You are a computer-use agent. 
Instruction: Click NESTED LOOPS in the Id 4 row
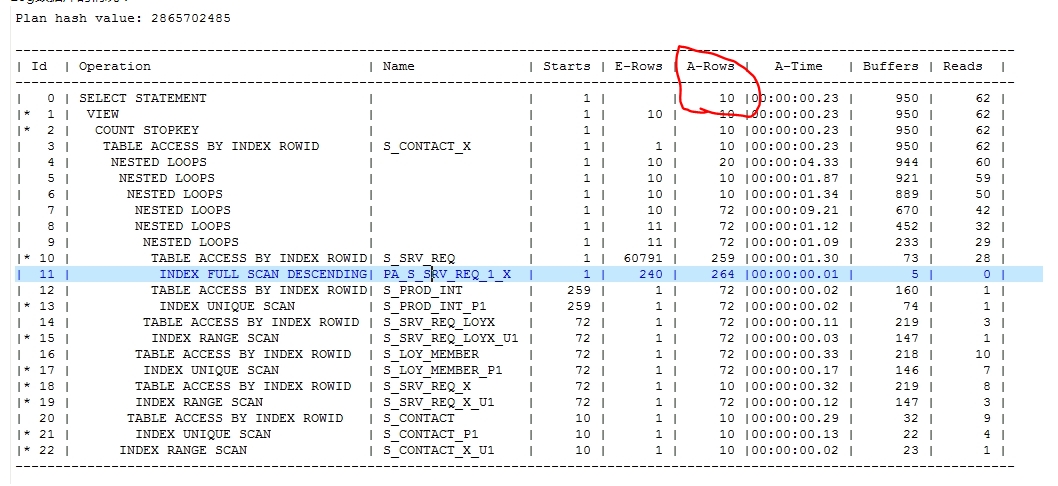click(x=159, y=163)
